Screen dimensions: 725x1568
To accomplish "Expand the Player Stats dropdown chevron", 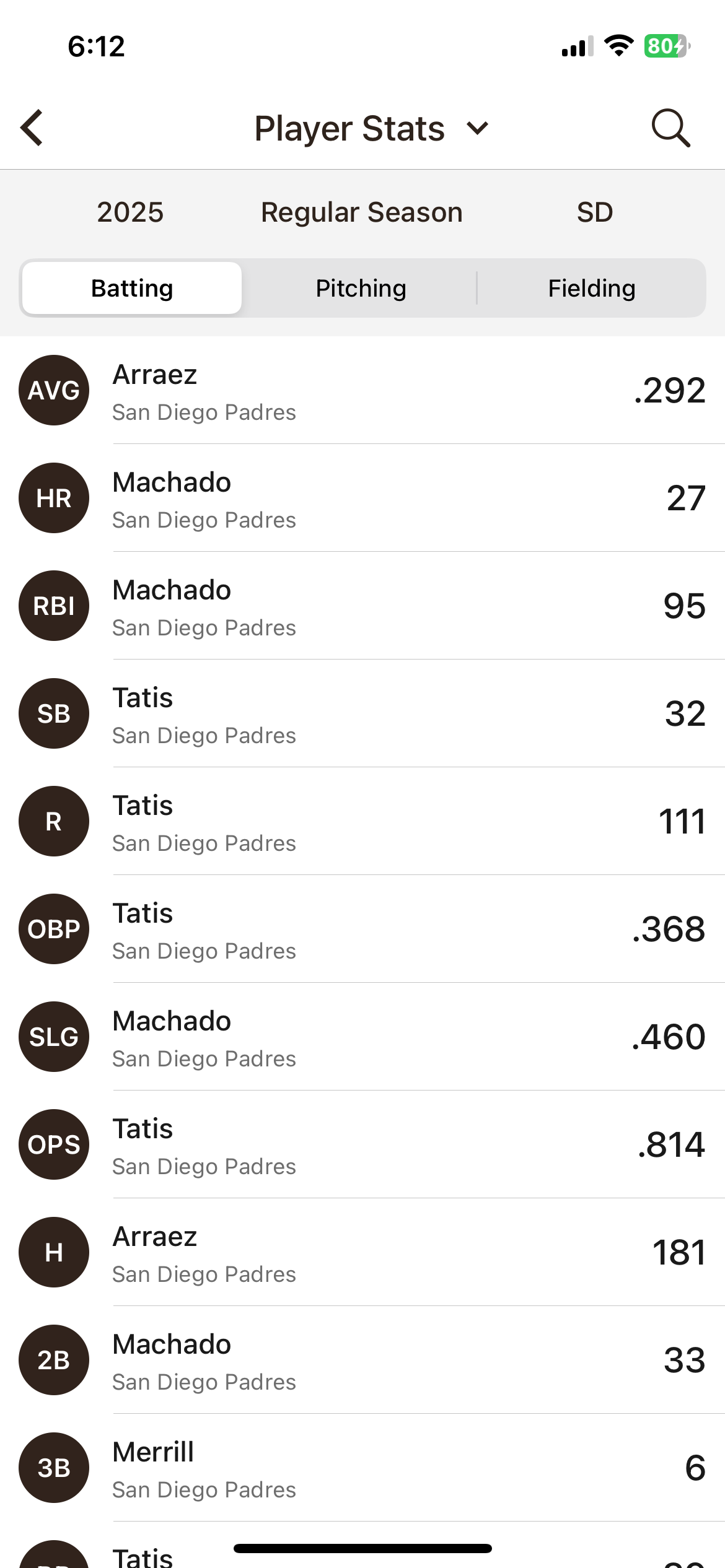I will click(478, 128).
